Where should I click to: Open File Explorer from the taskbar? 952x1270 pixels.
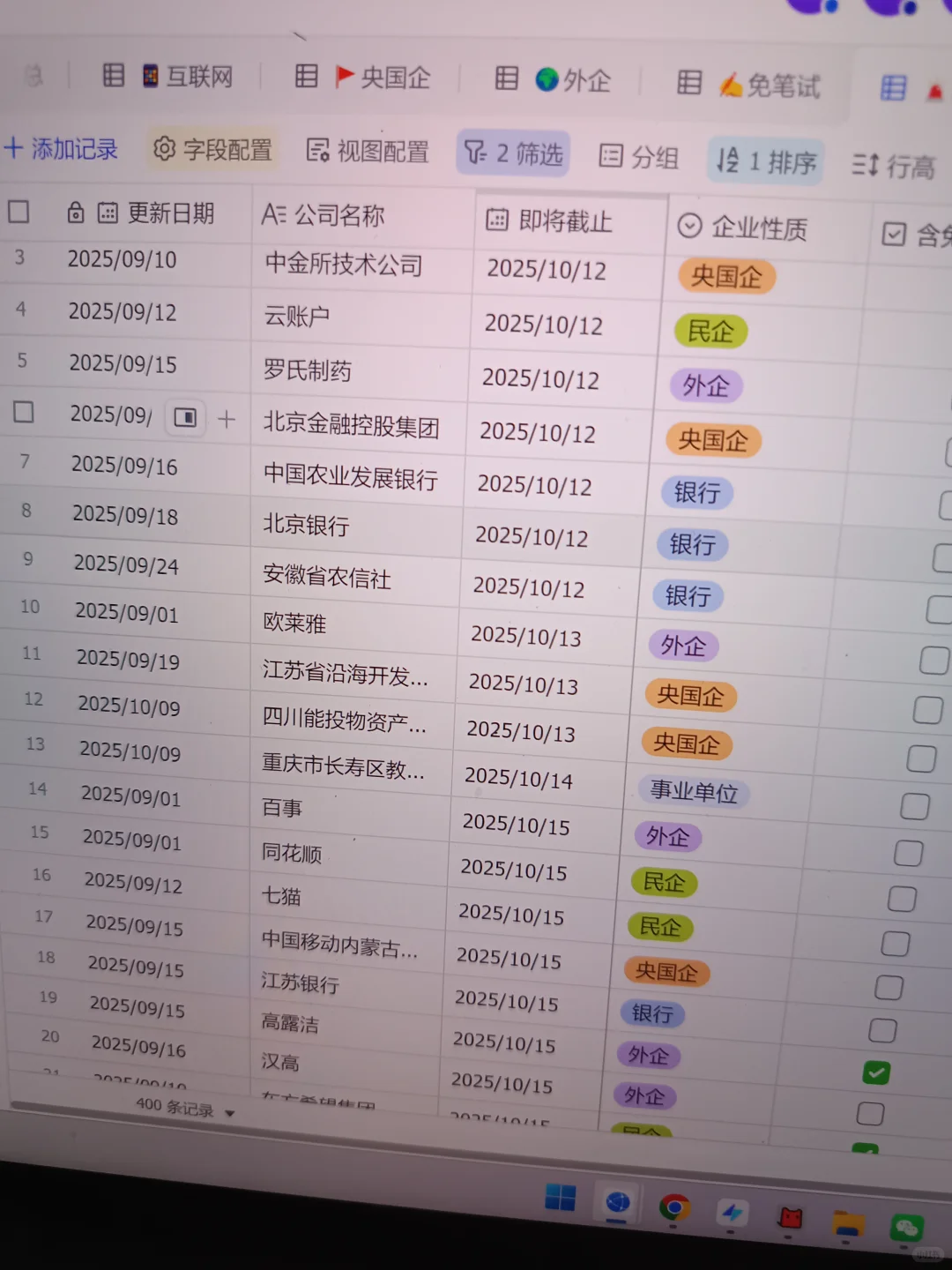[x=848, y=1223]
